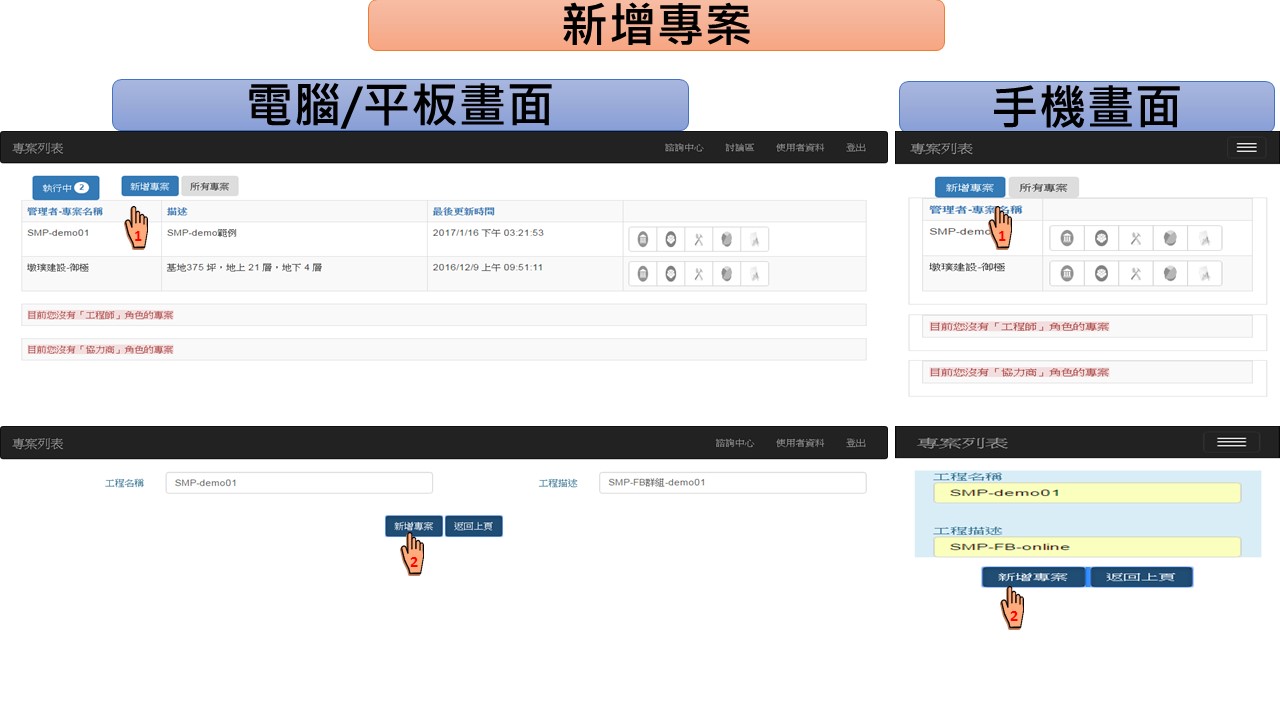Viewport: 1280px width, 720px height.
Task: Select 執行中 tab with badge 2
Action: point(65,188)
